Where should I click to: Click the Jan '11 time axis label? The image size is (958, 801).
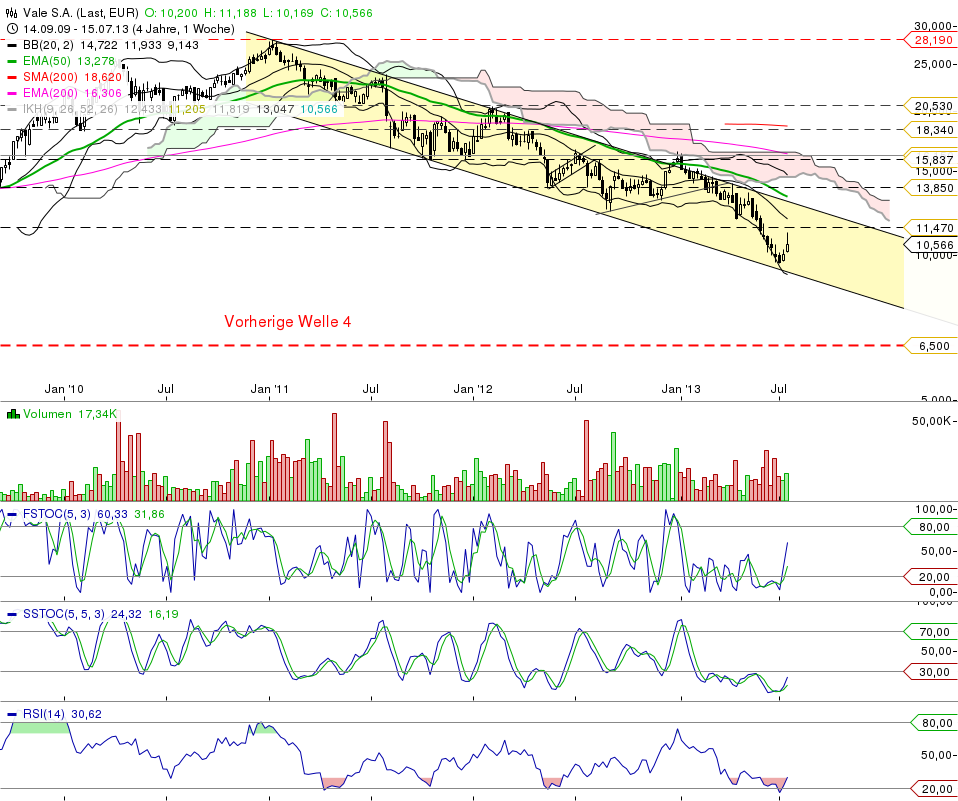click(x=269, y=389)
